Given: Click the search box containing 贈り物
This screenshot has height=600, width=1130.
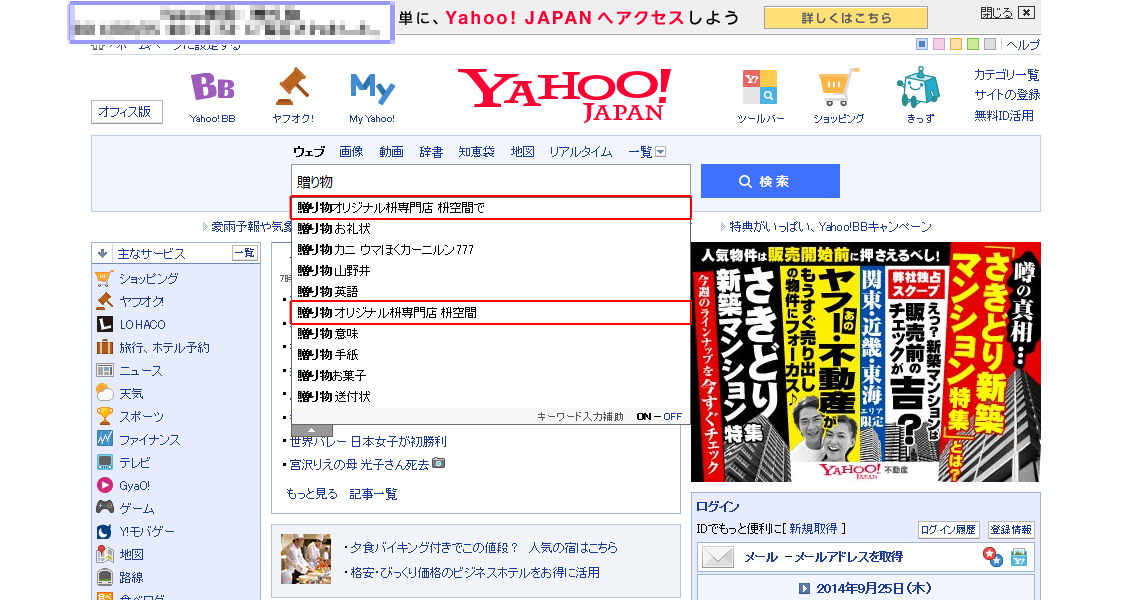Looking at the screenshot, I should [491, 181].
